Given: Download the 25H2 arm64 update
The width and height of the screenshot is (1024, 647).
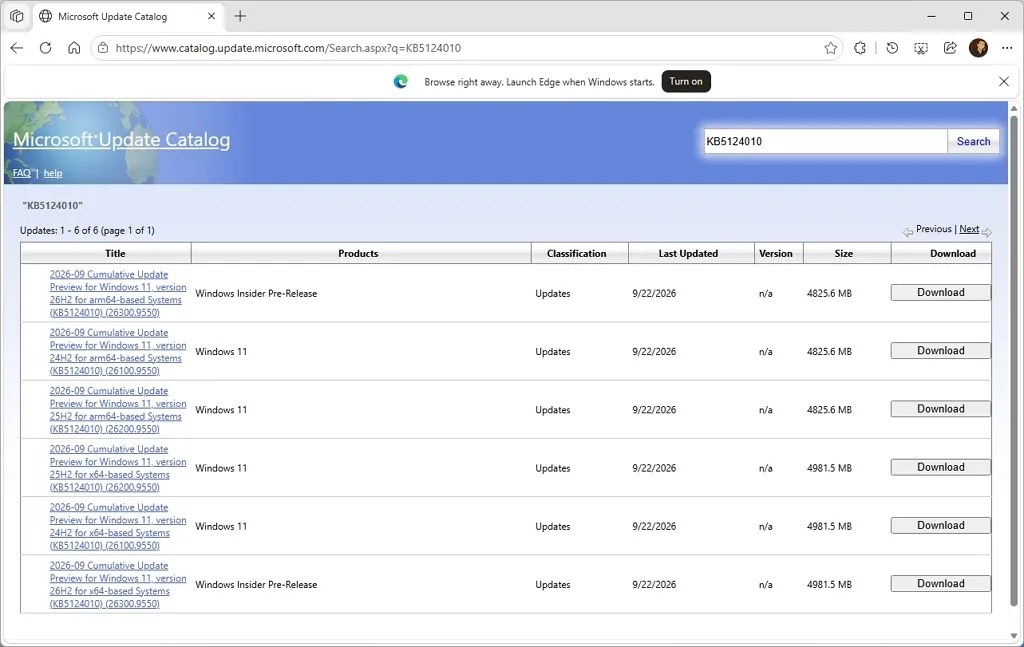Looking at the screenshot, I should [940, 409].
